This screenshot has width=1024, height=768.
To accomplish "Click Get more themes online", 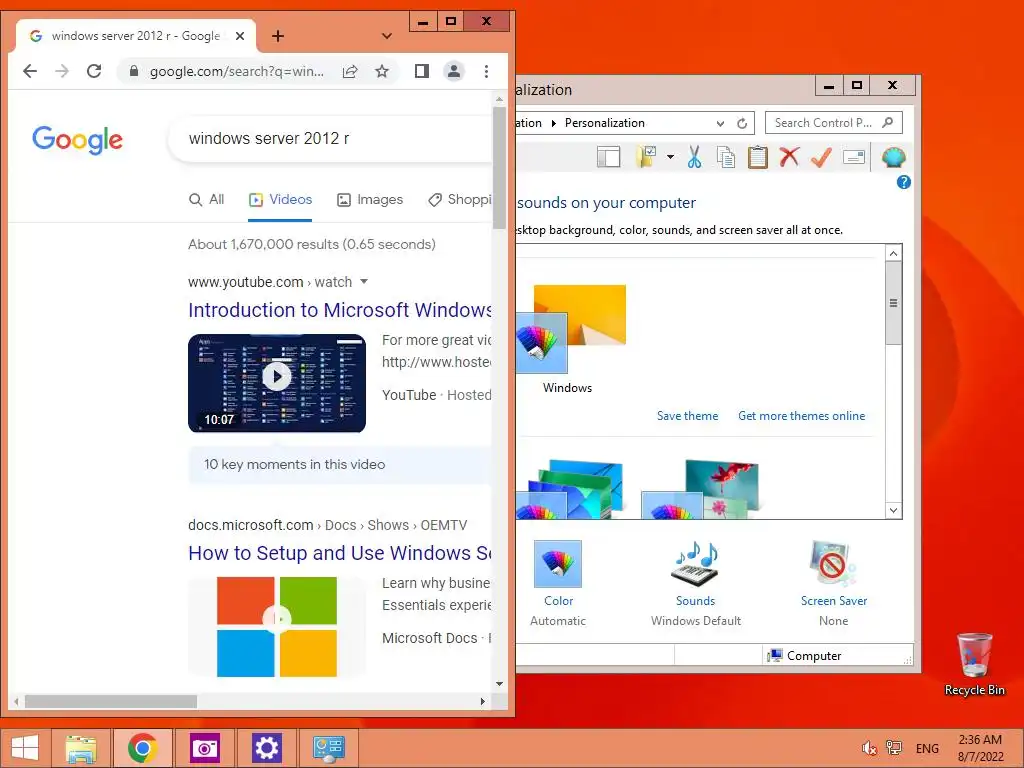I will pyautogui.click(x=801, y=416).
